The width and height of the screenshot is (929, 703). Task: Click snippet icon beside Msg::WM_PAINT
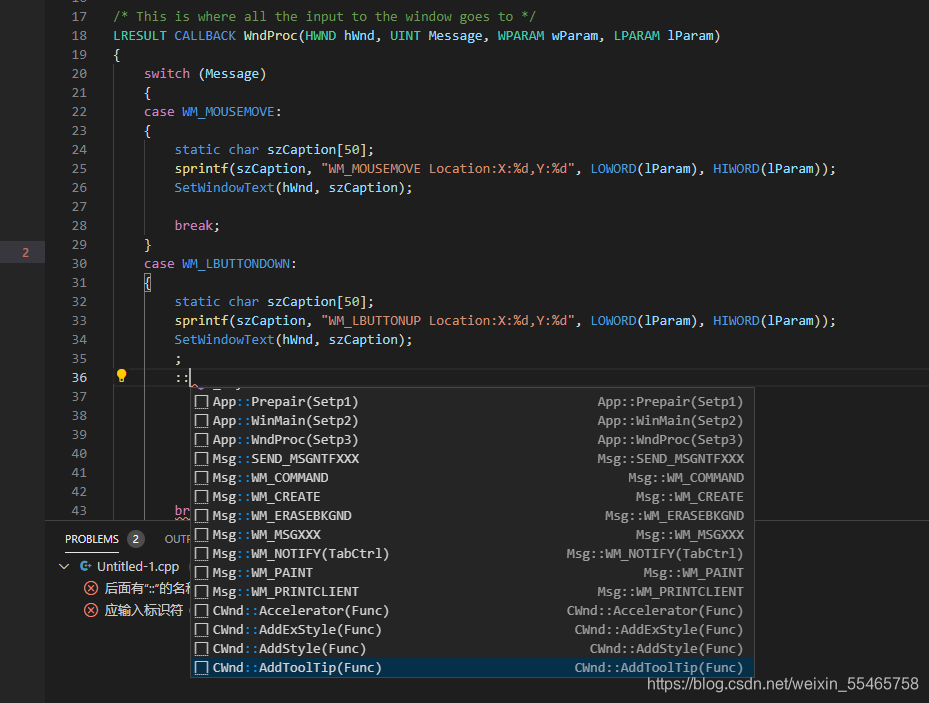coord(201,572)
